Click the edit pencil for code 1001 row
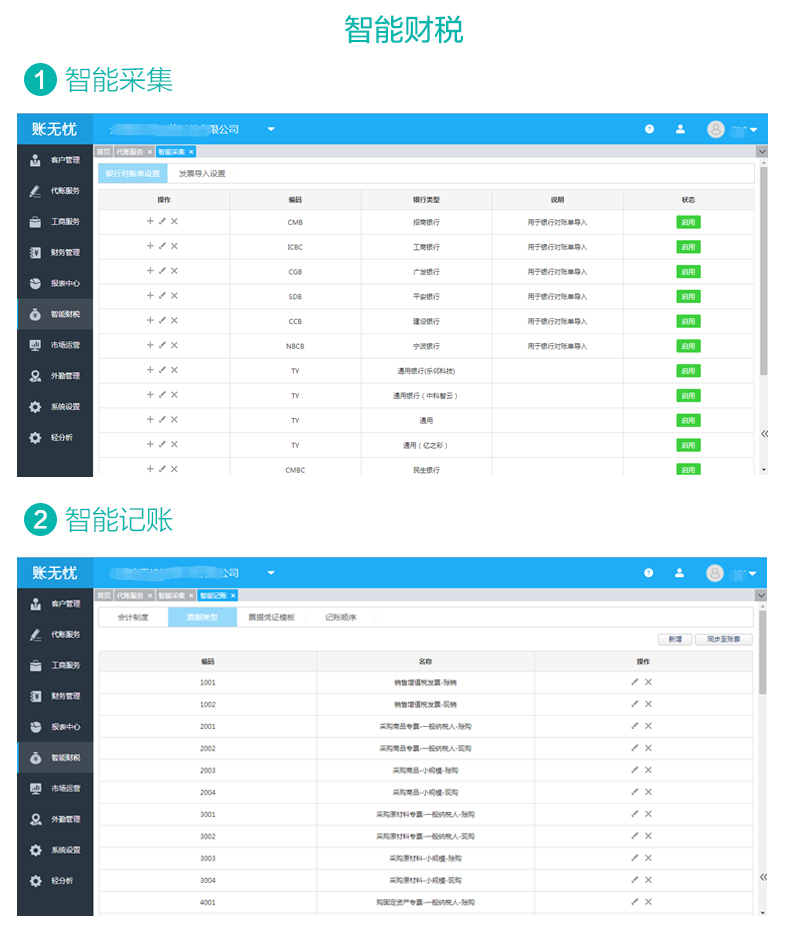Image resolution: width=790 pixels, height=933 pixels. [635, 682]
